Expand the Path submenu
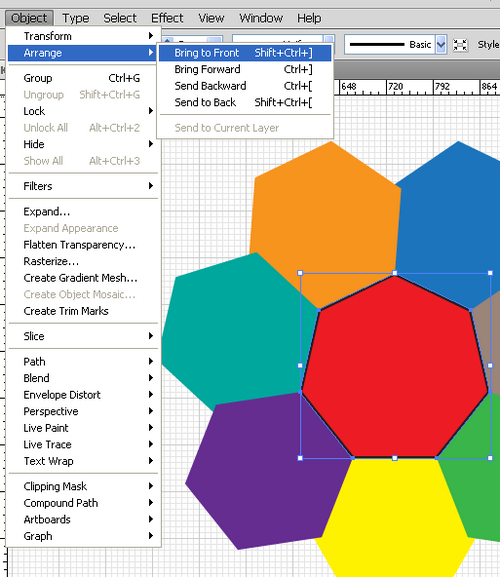The image size is (500, 577). pyautogui.click(x=83, y=361)
